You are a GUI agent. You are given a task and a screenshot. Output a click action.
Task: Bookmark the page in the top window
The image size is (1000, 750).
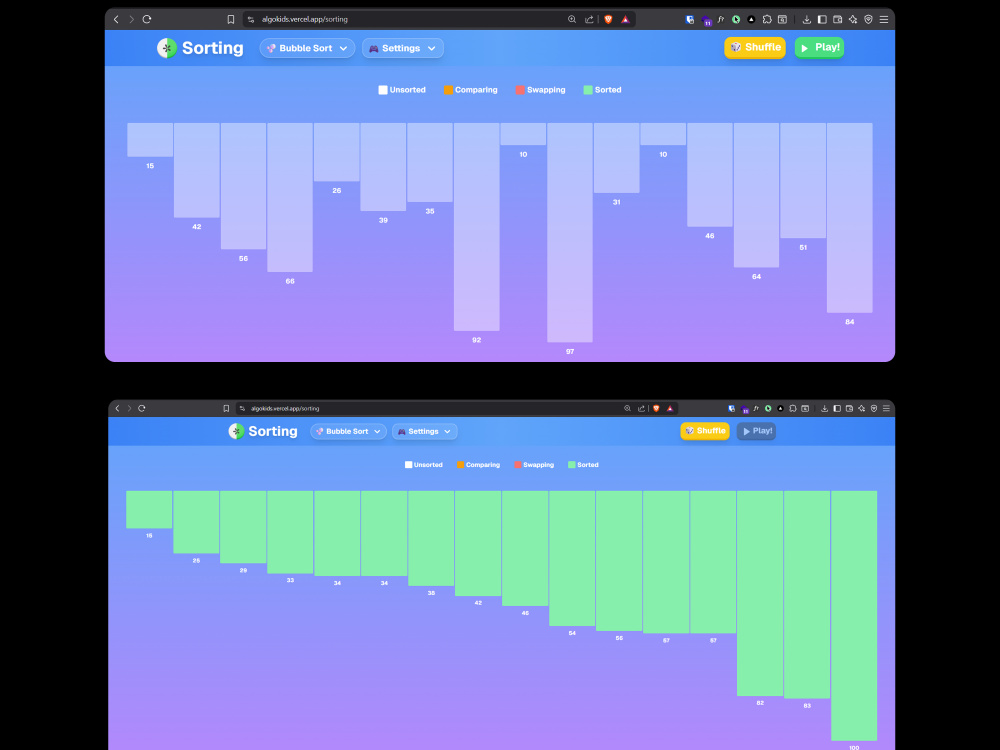[x=231, y=19]
